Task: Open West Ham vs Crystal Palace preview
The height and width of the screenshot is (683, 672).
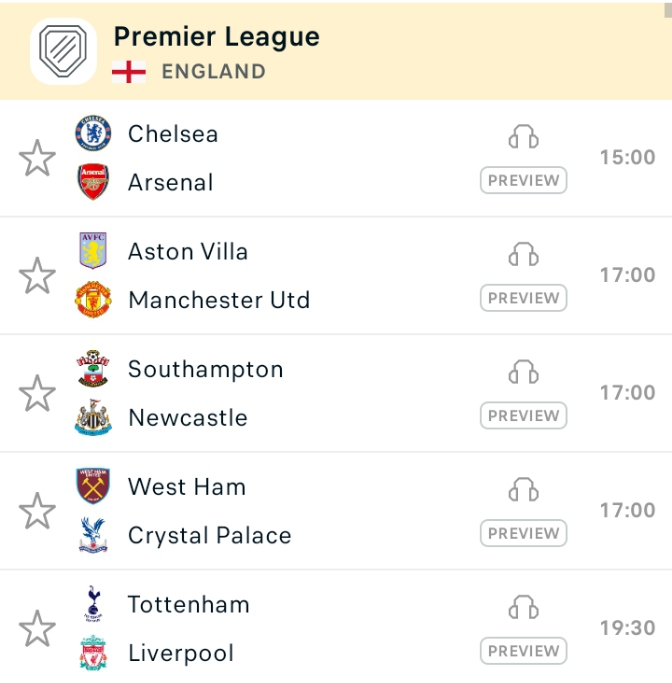Action: coord(523,533)
